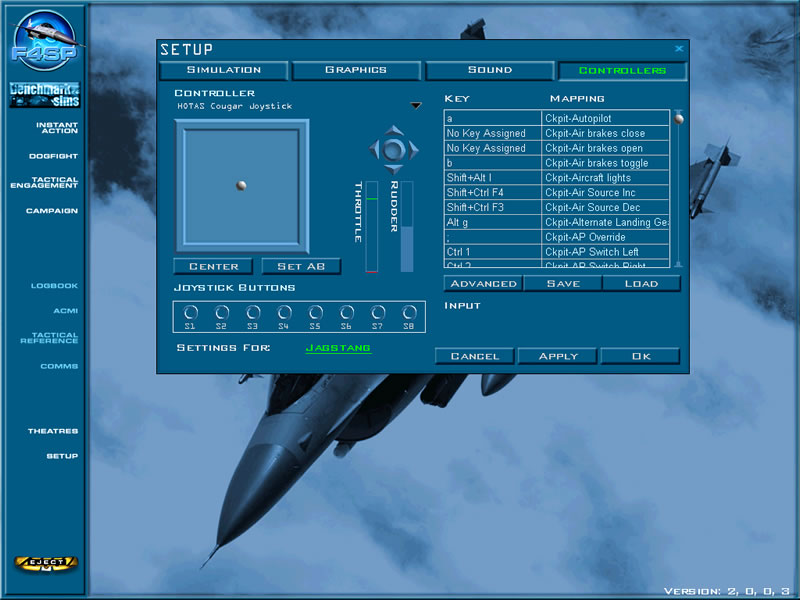Click the Benchmark Sims logo
The width and height of the screenshot is (800, 600).
pos(44,95)
